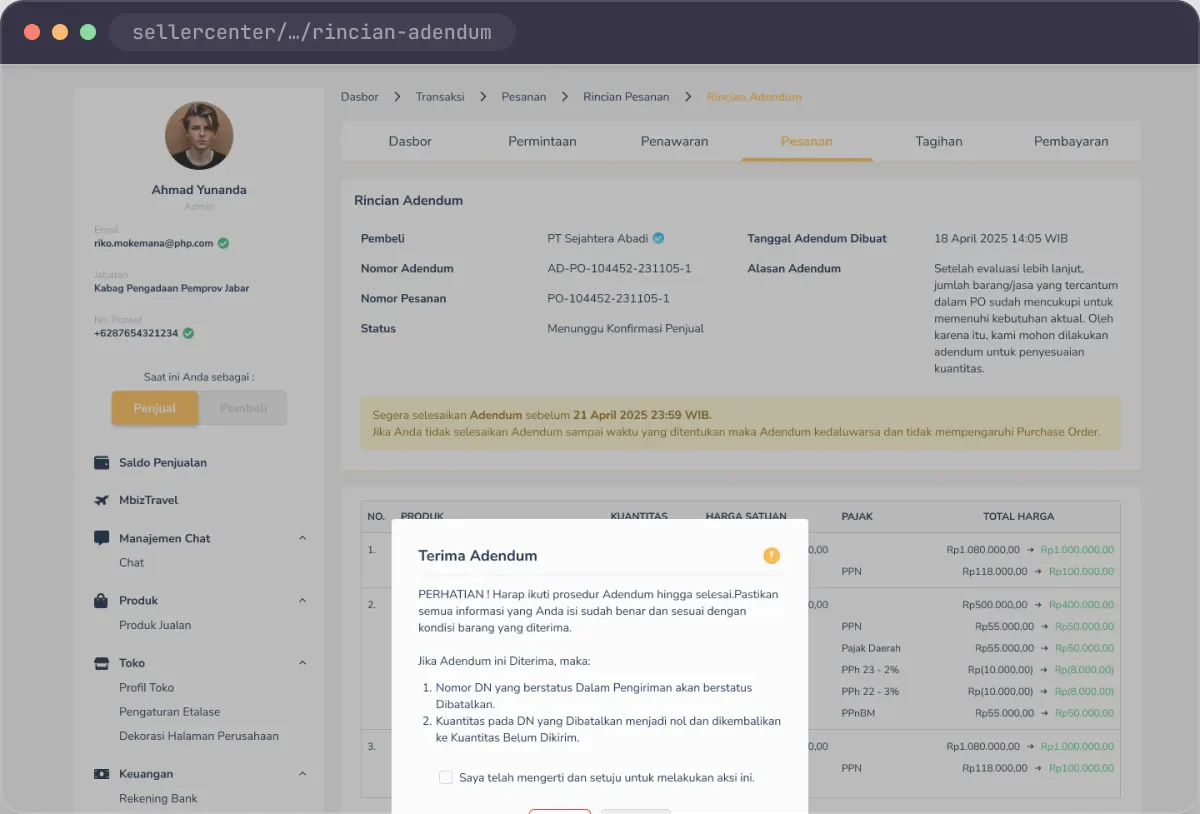Image resolution: width=1200 pixels, height=814 pixels.
Task: Click the Manajemen Chat speech bubble icon
Action: click(x=101, y=538)
